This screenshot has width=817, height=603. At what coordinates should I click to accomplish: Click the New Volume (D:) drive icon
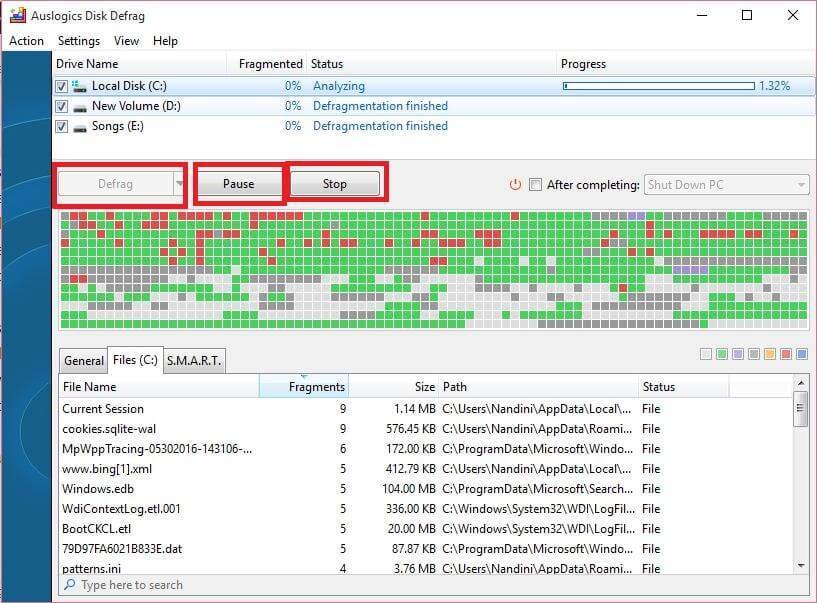point(78,106)
